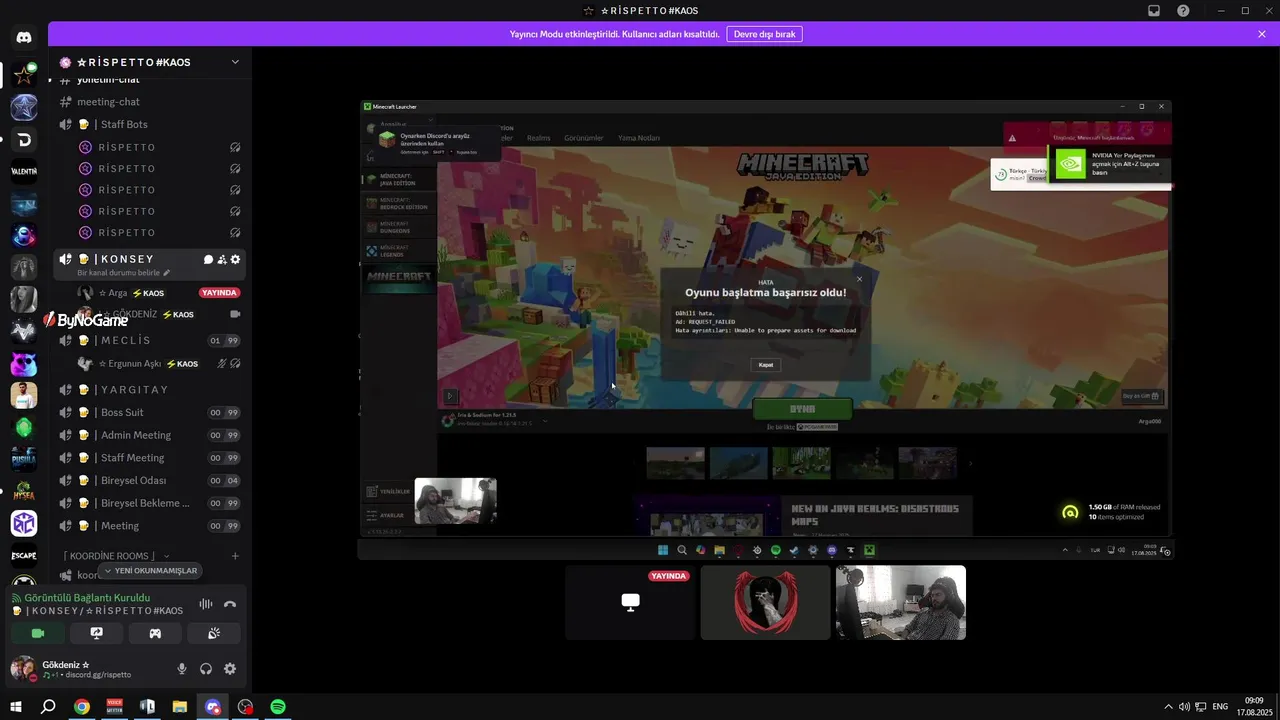Open Gökdeniz user profile avatar
Viewport: 1280px width, 720px height.
[23, 668]
